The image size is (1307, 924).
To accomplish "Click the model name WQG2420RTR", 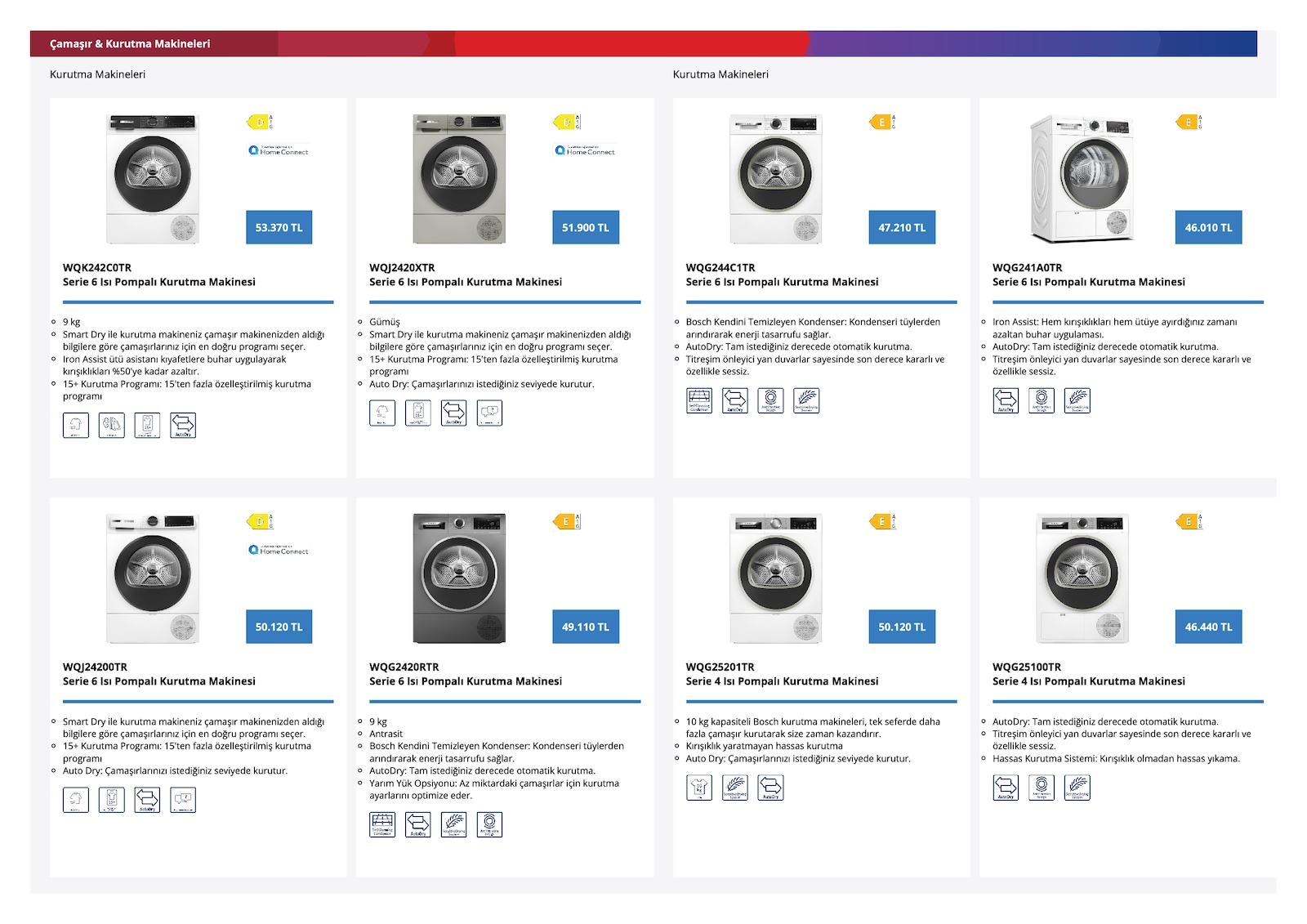I will click(404, 667).
